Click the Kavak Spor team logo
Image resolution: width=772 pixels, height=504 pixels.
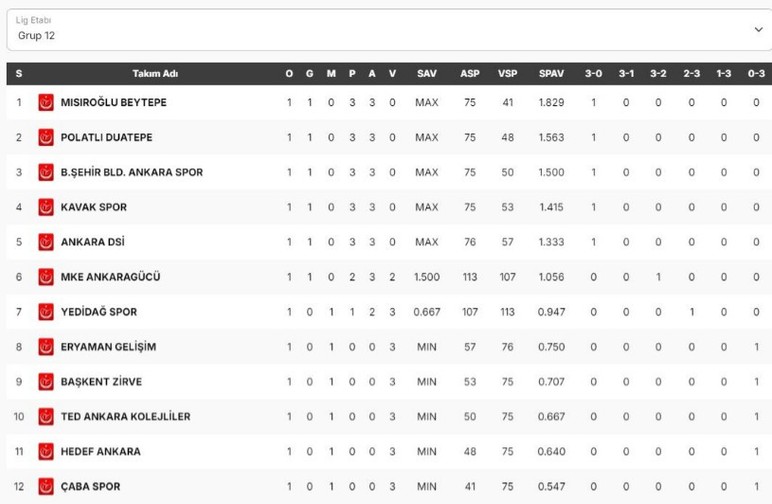coord(46,207)
